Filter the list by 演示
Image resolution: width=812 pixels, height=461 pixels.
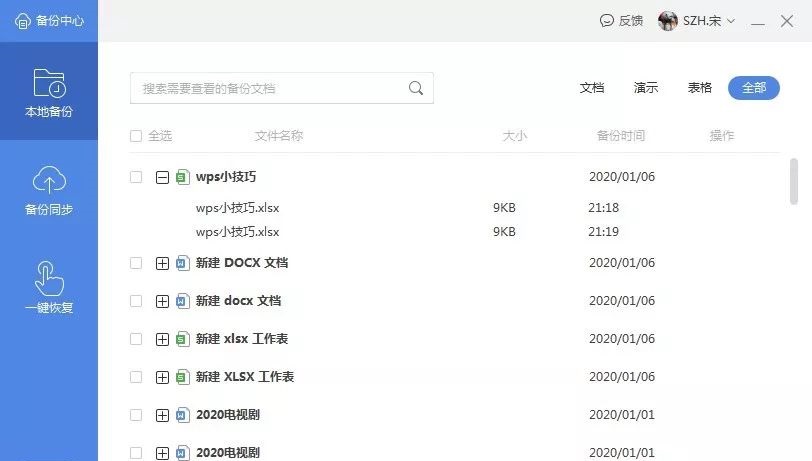click(646, 88)
